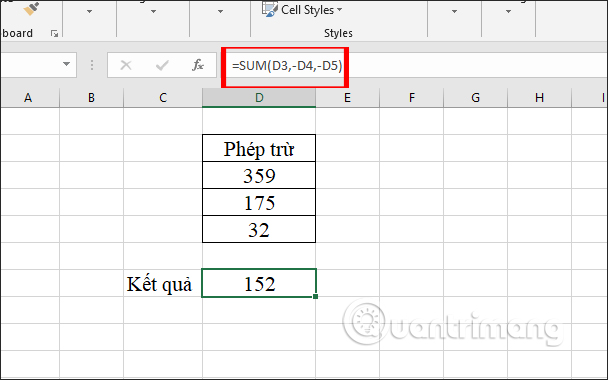Screen dimensions: 608x380
Task: Select column D header
Action: [259, 98]
